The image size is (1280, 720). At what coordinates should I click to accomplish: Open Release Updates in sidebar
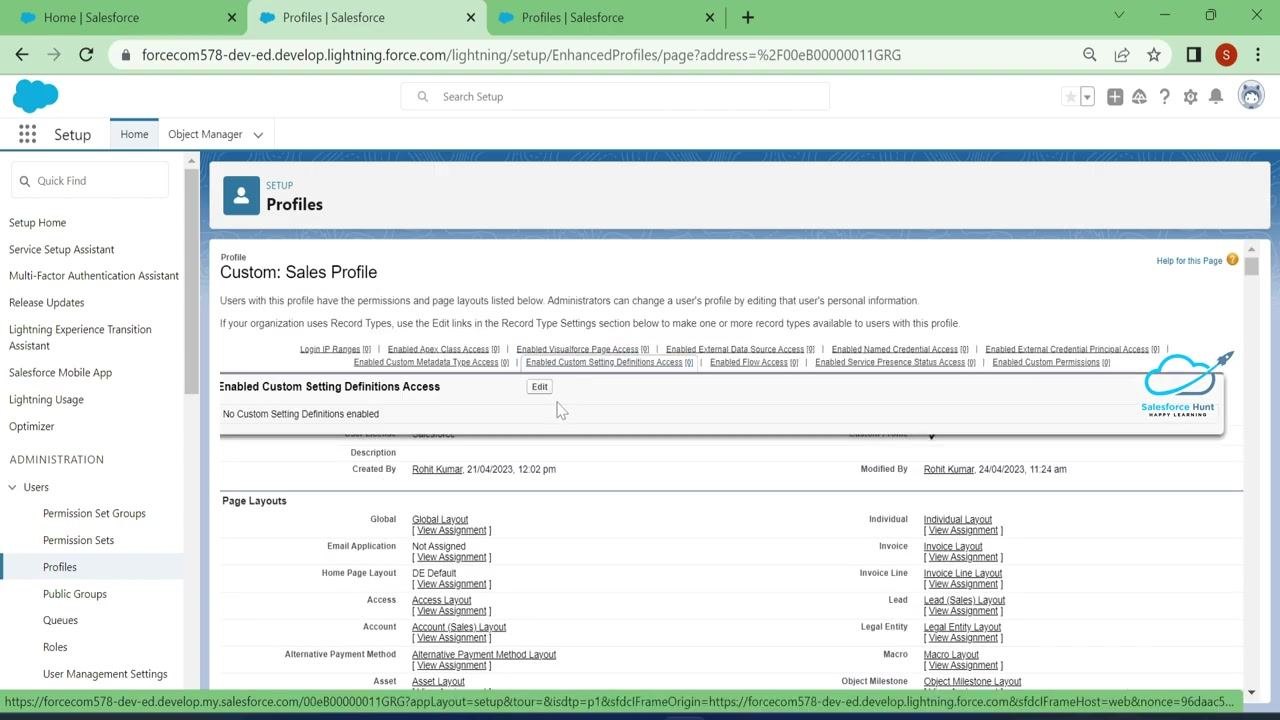pos(46,303)
